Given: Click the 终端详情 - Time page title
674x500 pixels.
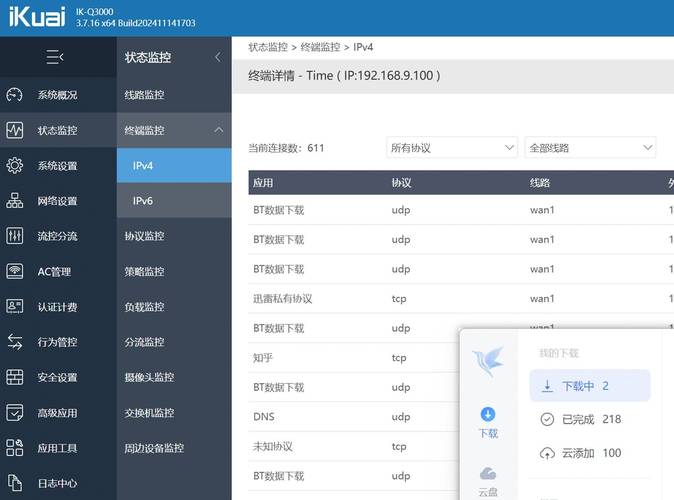Looking at the screenshot, I should click(344, 76).
